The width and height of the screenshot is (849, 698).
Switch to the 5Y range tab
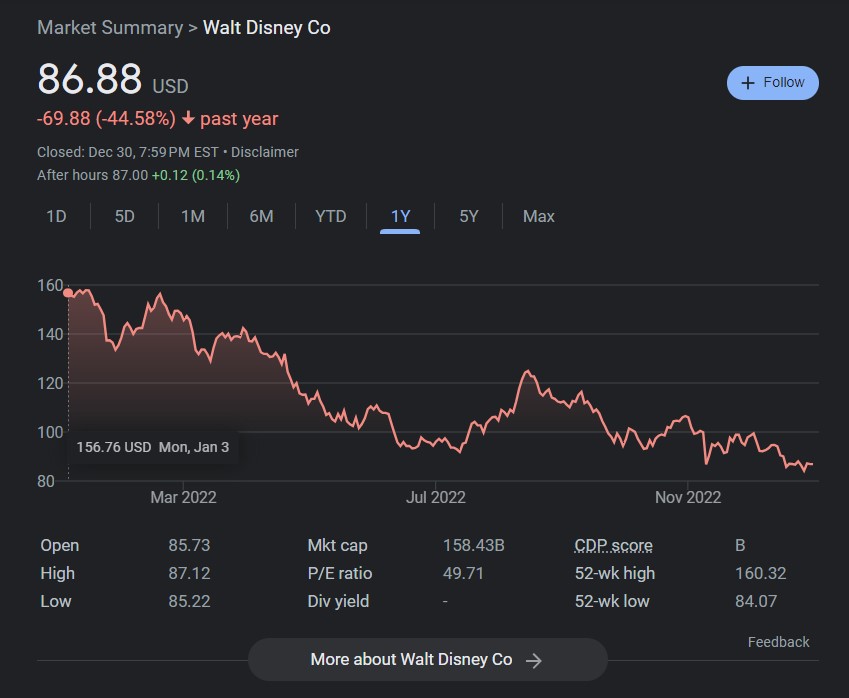[469, 217]
